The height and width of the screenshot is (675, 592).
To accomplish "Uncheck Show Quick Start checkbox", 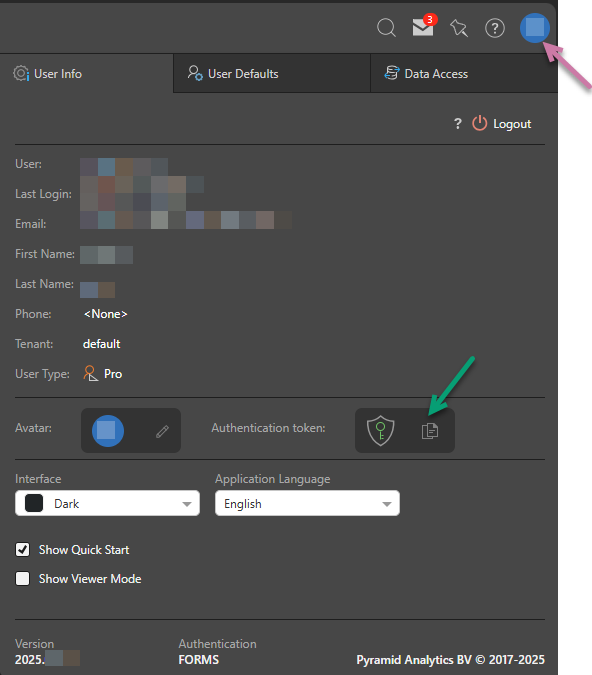I will coord(22,550).
